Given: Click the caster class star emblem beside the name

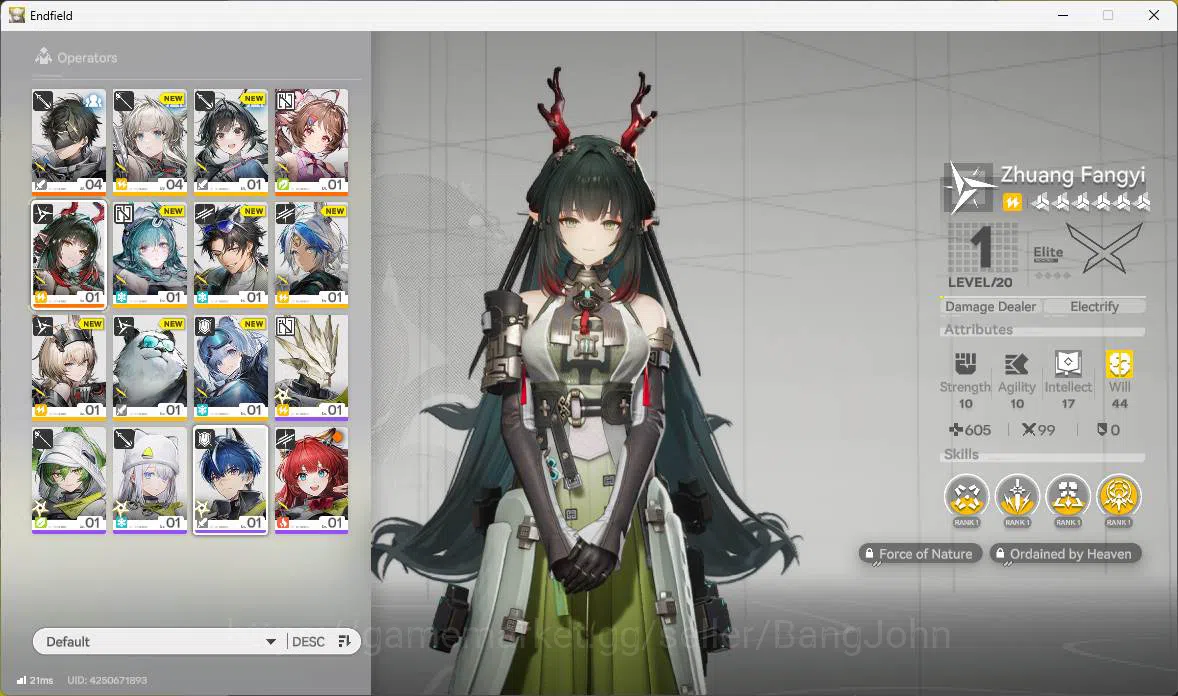Looking at the screenshot, I should 968,186.
